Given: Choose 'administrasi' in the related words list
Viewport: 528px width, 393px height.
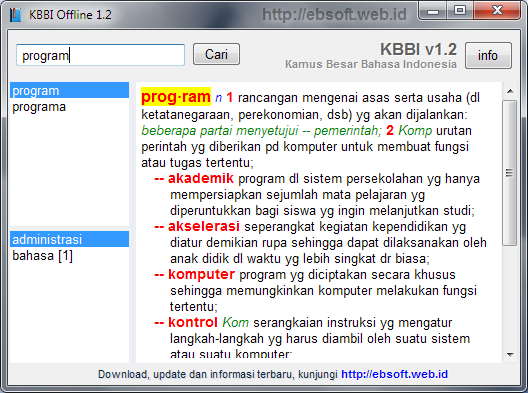Looking at the screenshot, I should [69, 239].
